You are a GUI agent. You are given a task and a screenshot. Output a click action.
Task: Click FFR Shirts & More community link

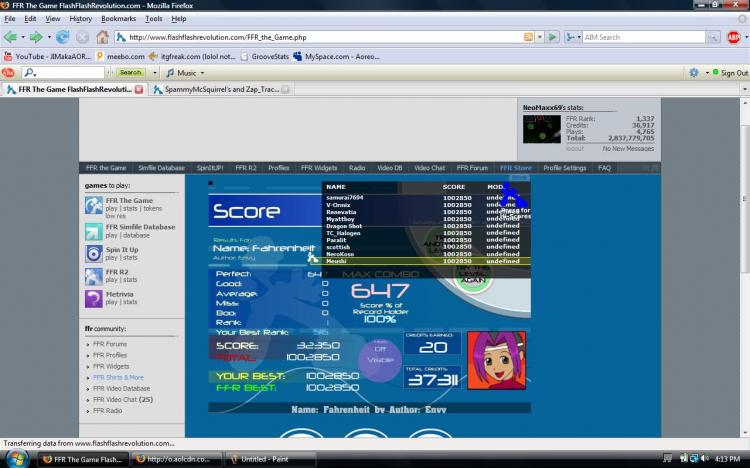(118, 377)
